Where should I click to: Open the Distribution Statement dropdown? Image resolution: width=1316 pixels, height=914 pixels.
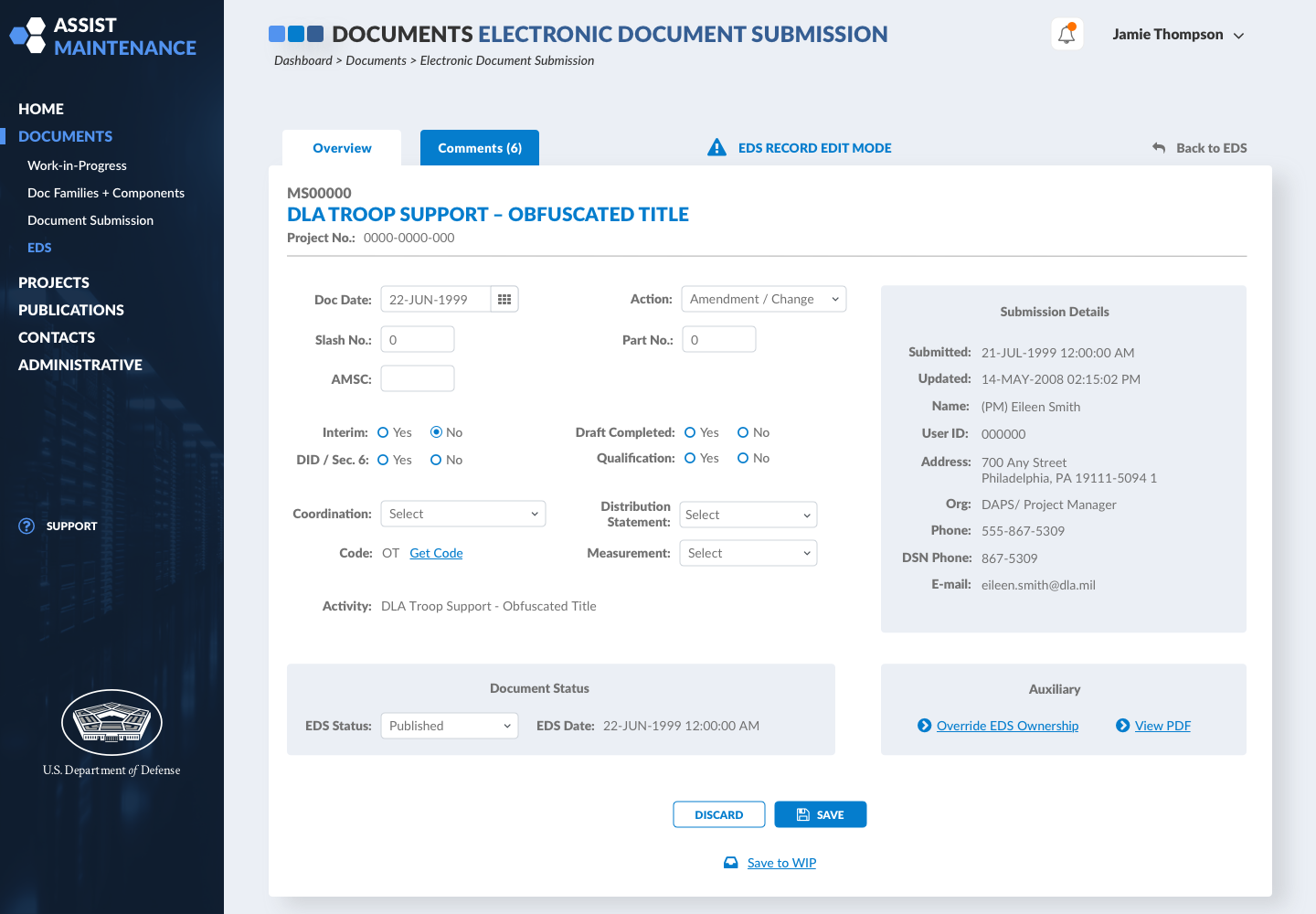point(748,515)
